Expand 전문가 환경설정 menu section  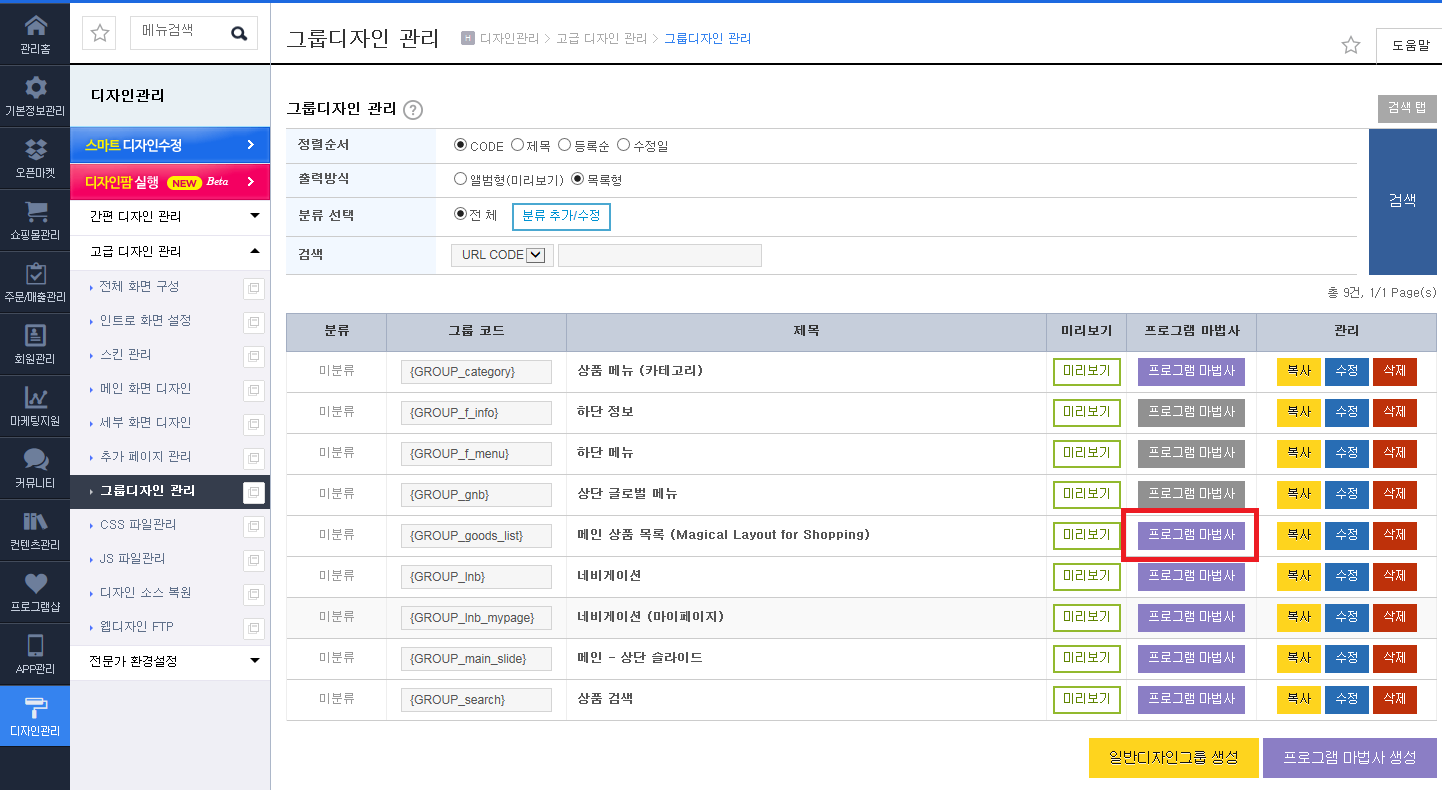pos(170,661)
